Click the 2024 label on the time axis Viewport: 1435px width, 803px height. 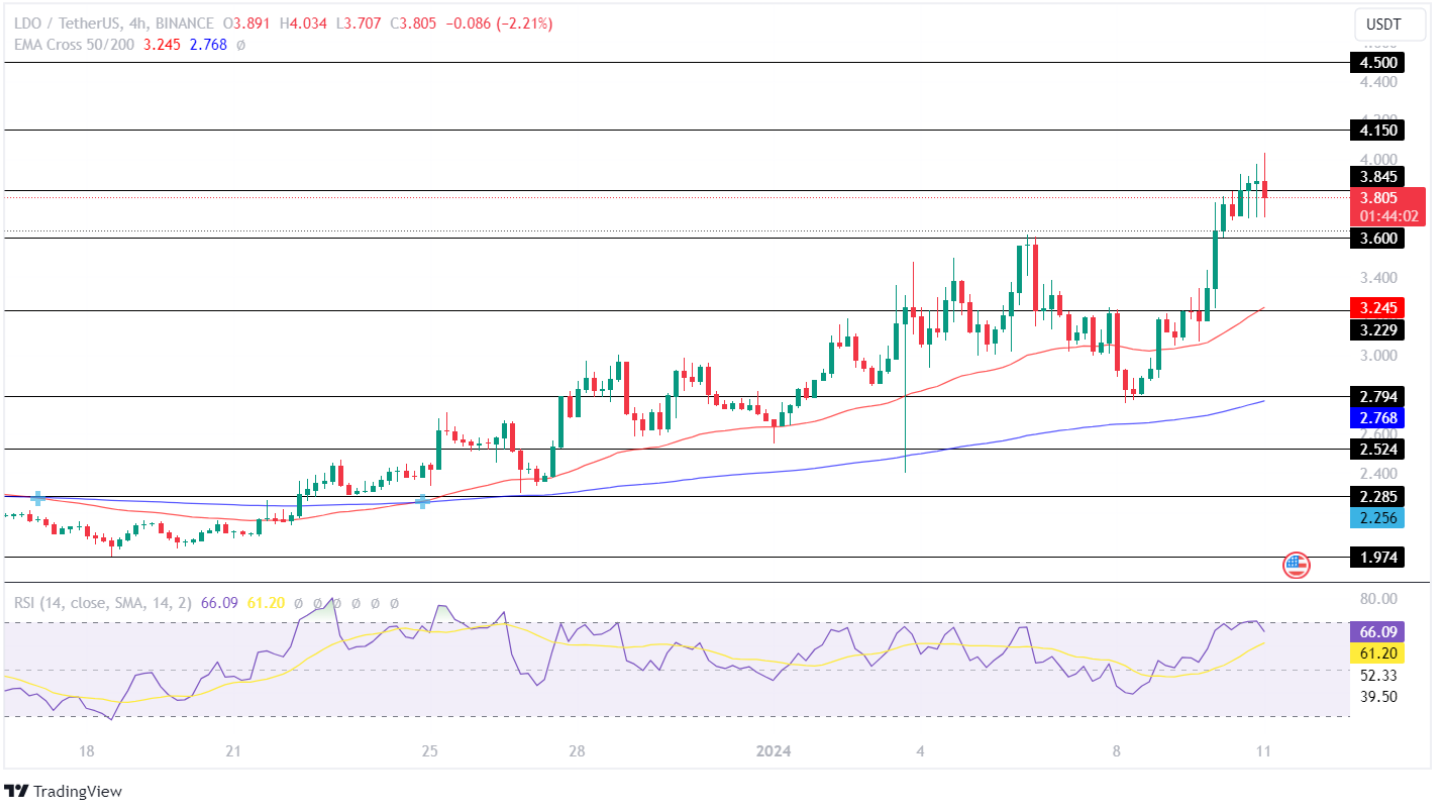773,748
